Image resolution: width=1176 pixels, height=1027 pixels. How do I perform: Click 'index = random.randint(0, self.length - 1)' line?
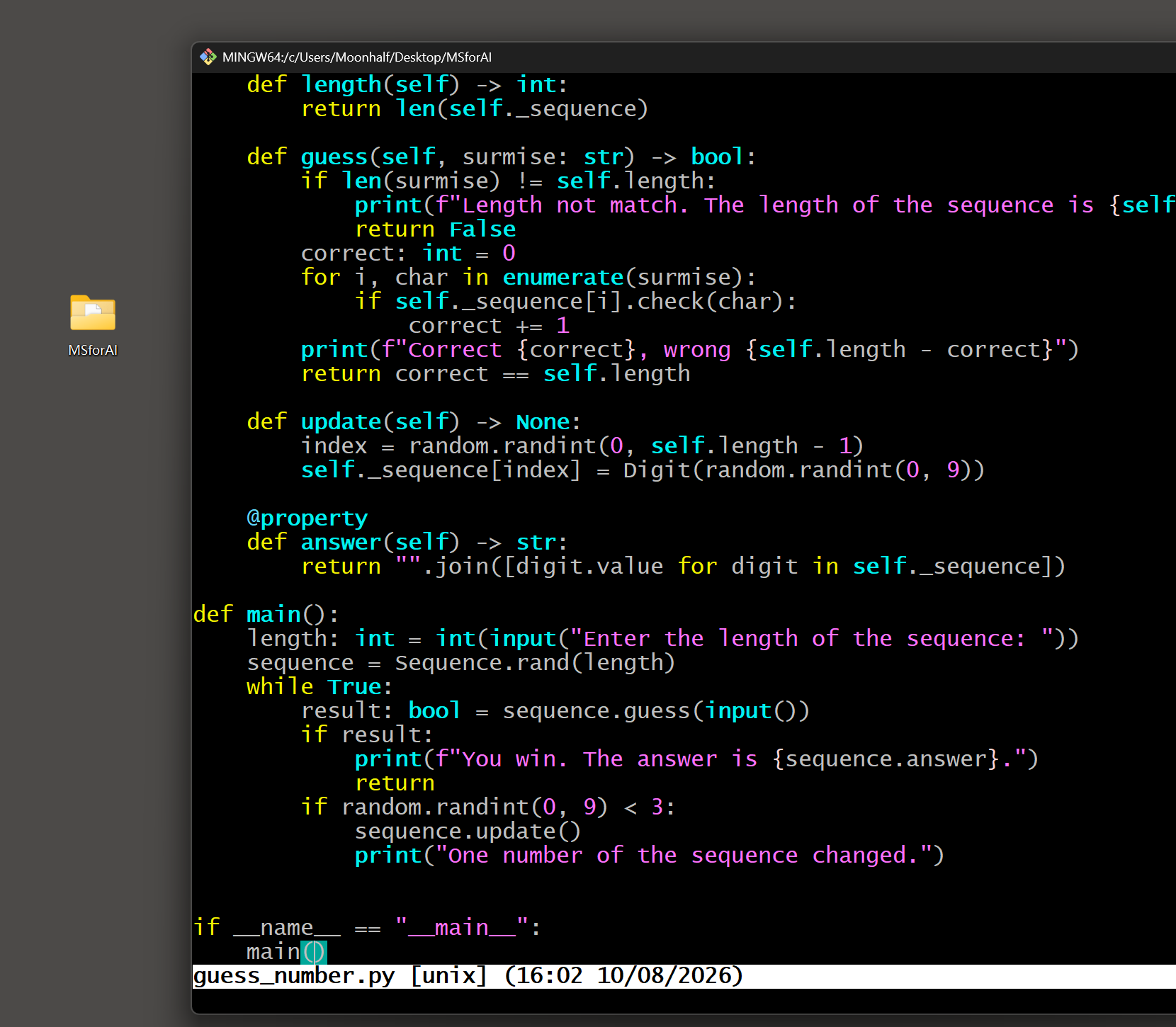pyautogui.click(x=582, y=446)
